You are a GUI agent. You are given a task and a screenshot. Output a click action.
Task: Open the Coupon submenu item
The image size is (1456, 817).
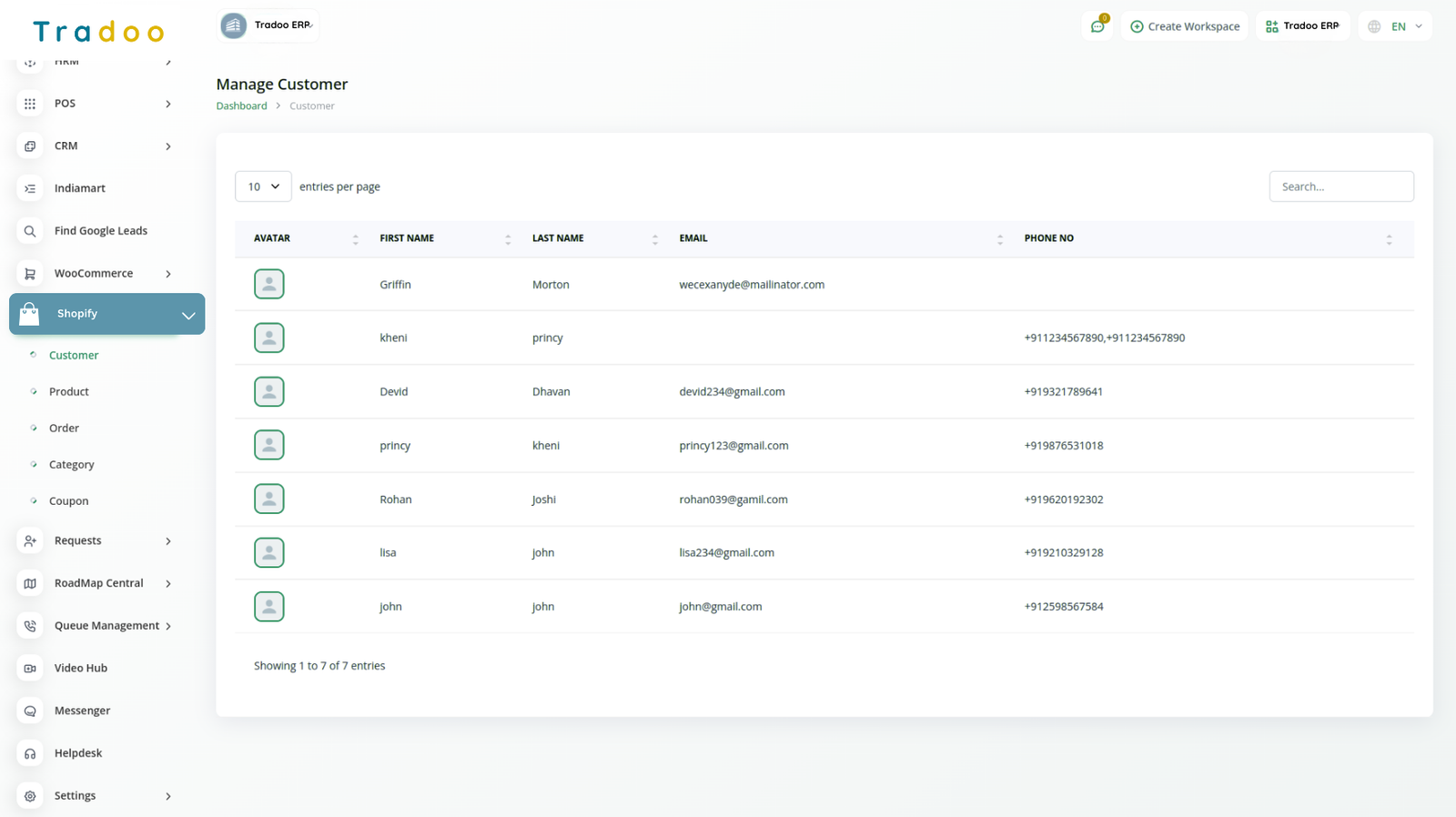click(x=69, y=501)
